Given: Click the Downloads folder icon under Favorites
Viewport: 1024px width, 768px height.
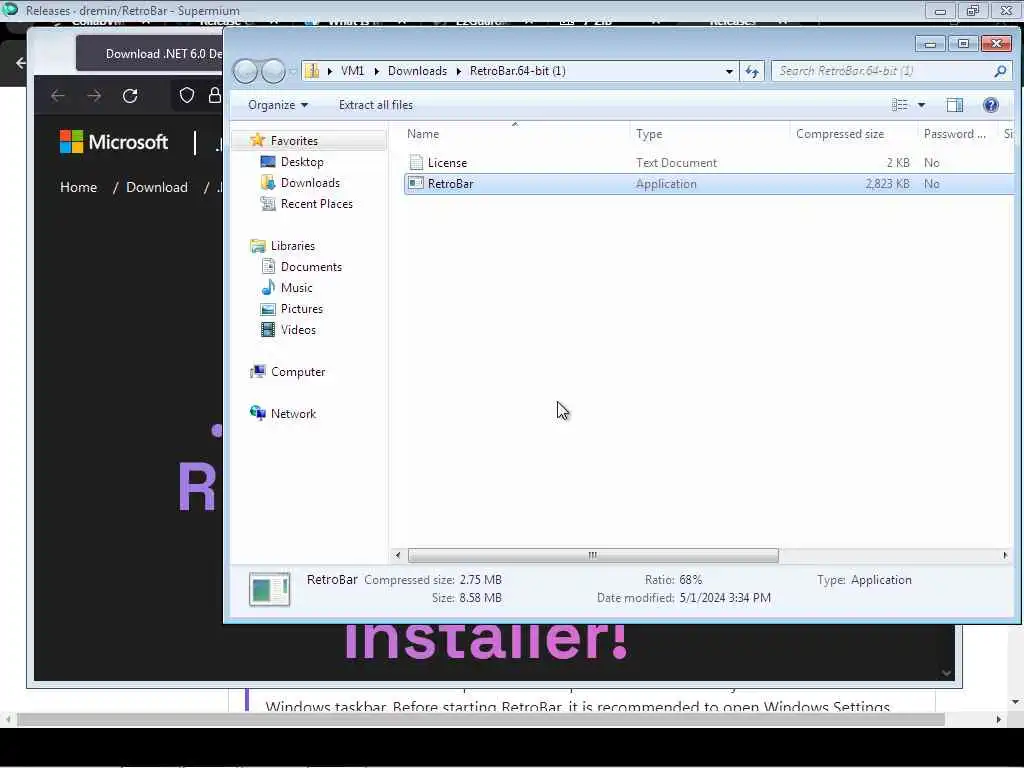Looking at the screenshot, I should (268, 182).
